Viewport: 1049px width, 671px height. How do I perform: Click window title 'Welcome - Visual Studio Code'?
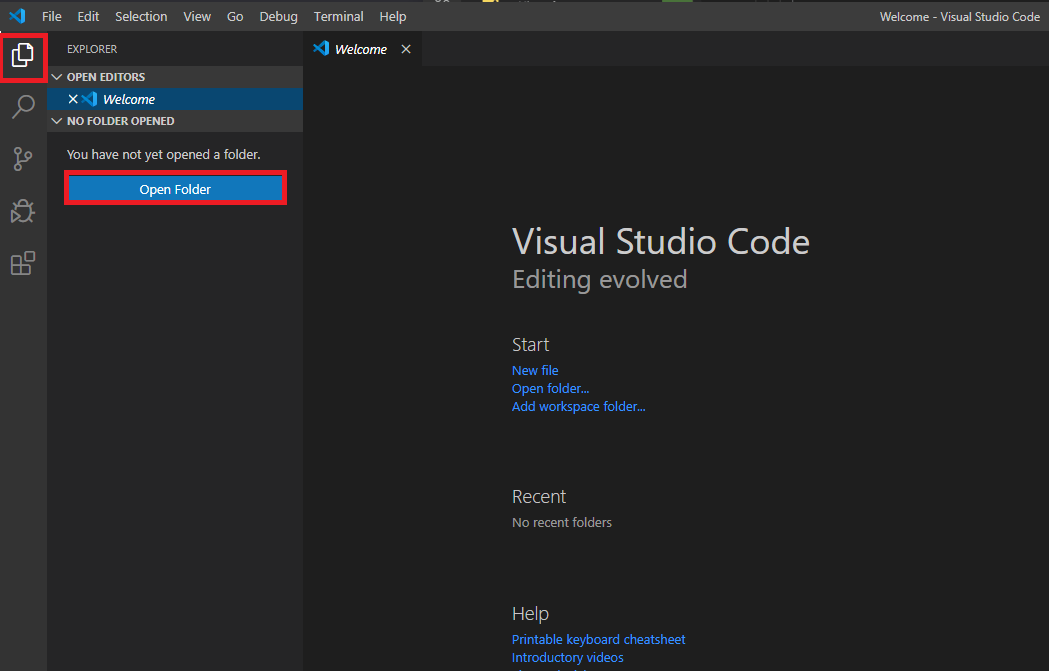coord(959,17)
